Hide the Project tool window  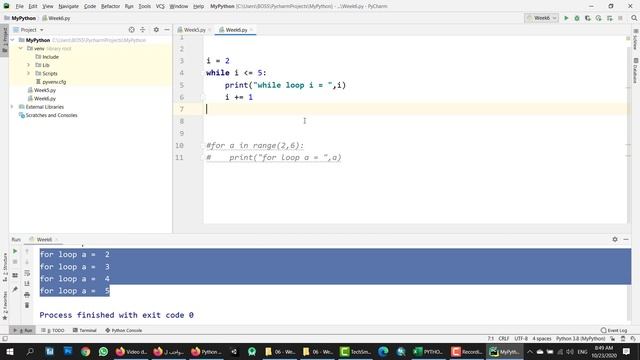pos(167,30)
